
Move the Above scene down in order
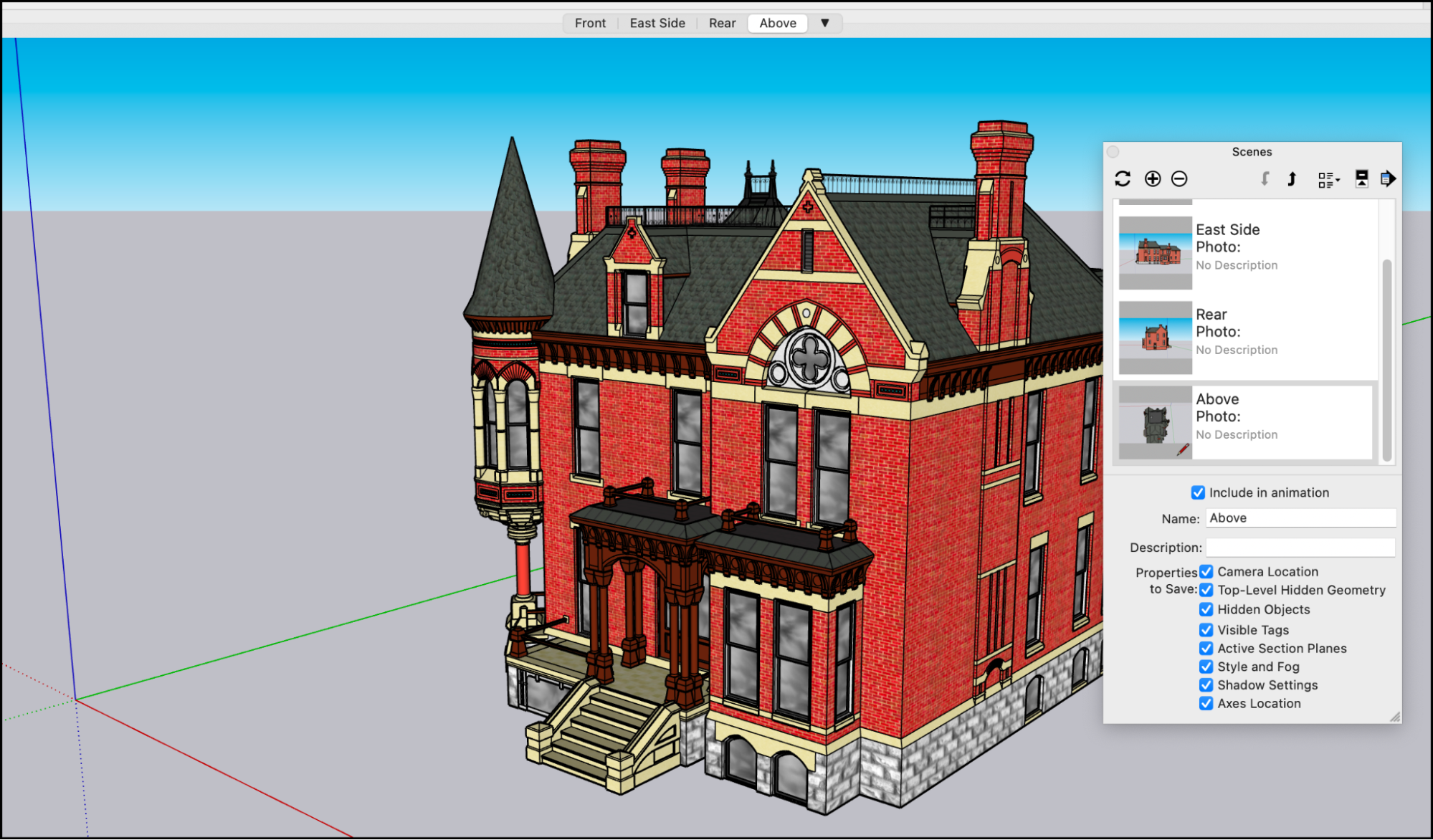tap(1265, 178)
